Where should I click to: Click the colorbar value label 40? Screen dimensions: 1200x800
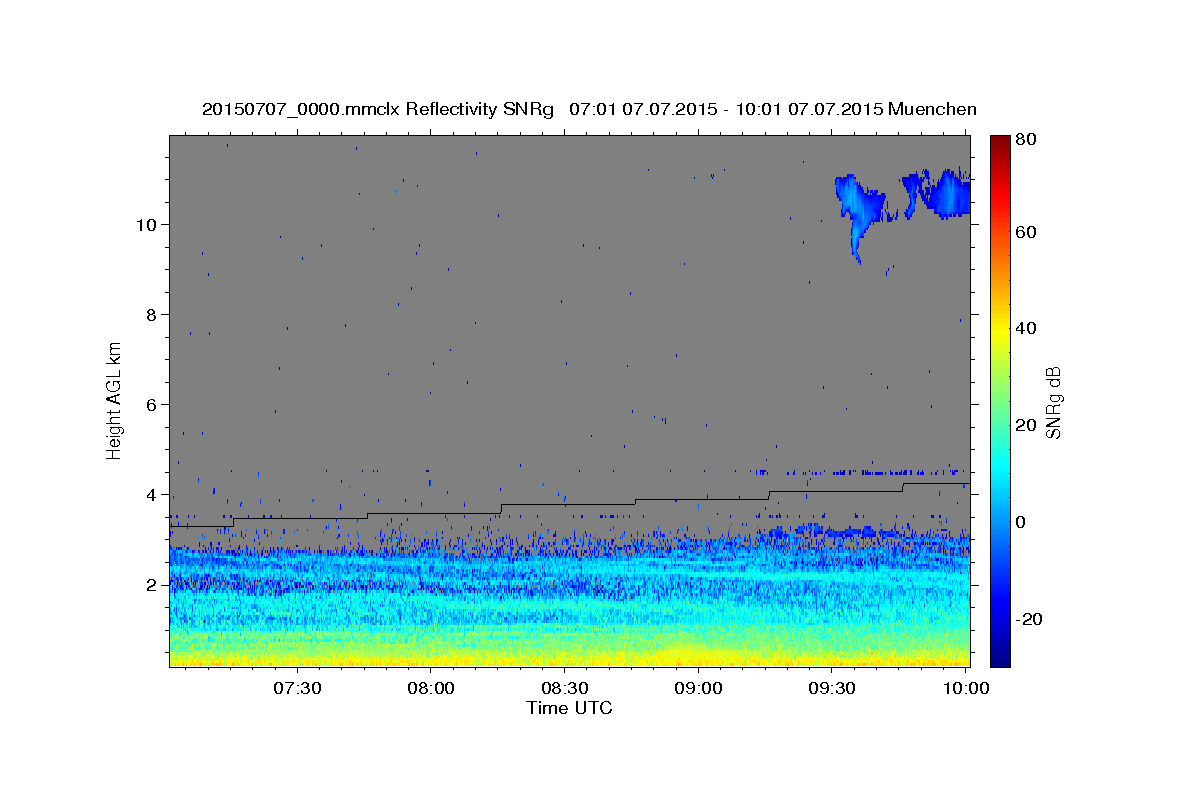[1028, 328]
